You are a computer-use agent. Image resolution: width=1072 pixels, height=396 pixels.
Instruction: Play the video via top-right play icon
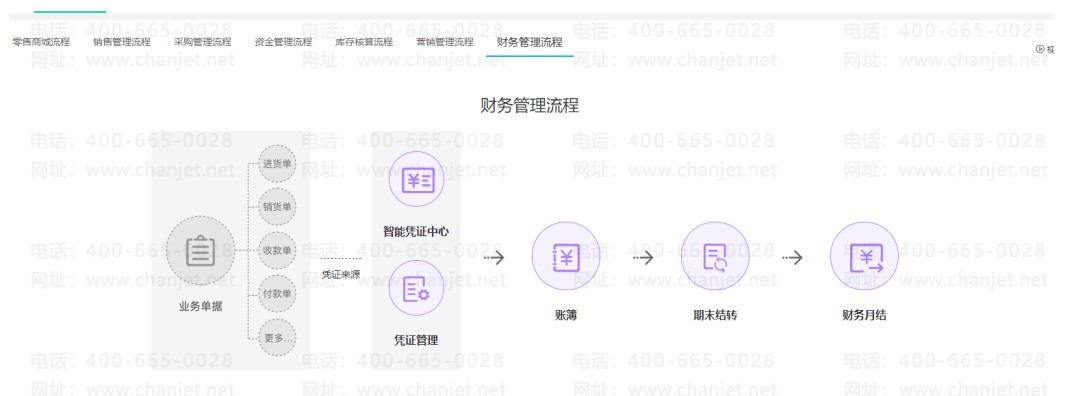tap(1041, 49)
